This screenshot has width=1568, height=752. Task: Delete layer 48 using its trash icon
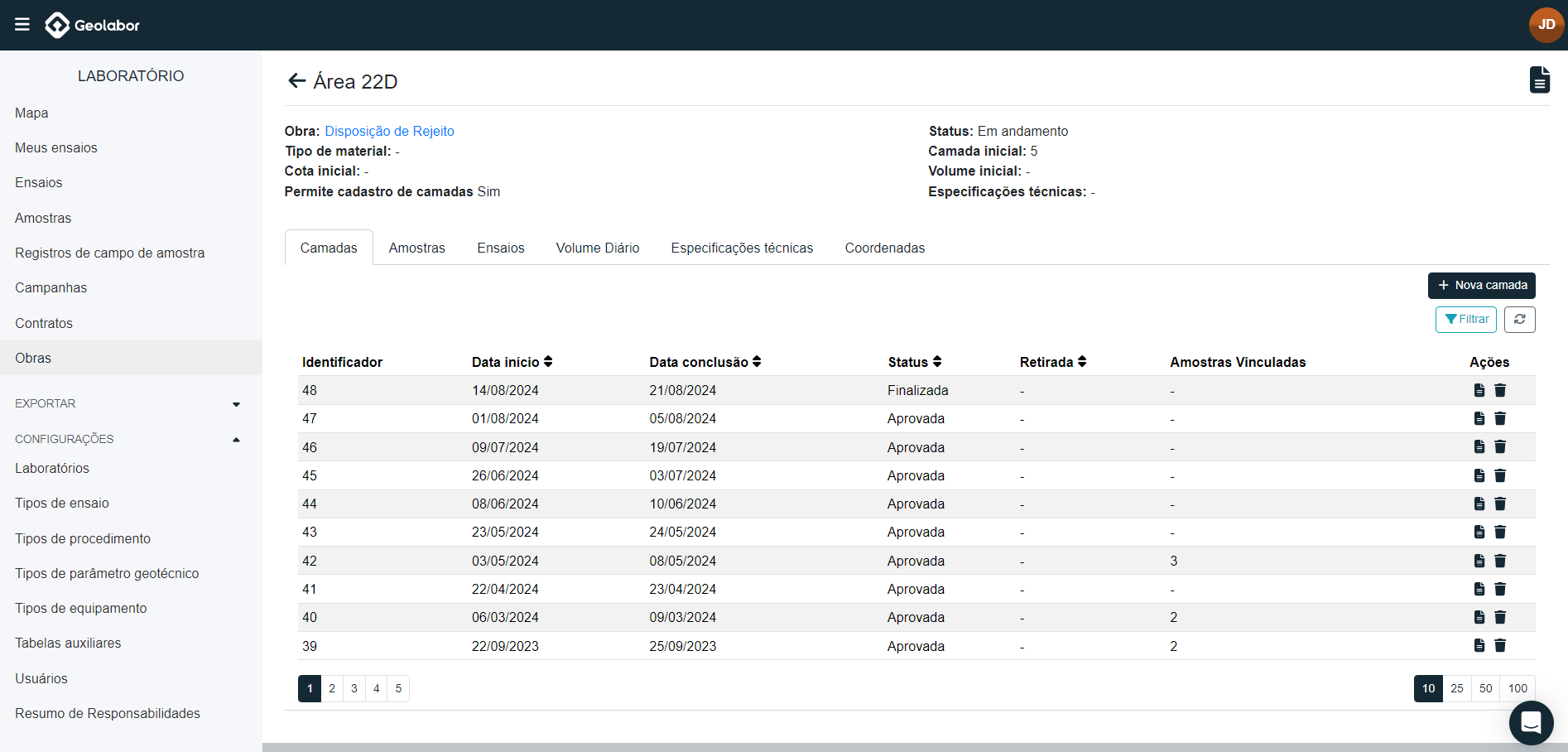pyautogui.click(x=1500, y=390)
